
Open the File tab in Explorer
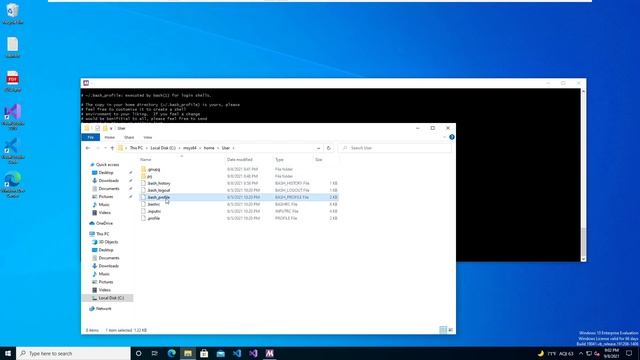[x=91, y=138]
